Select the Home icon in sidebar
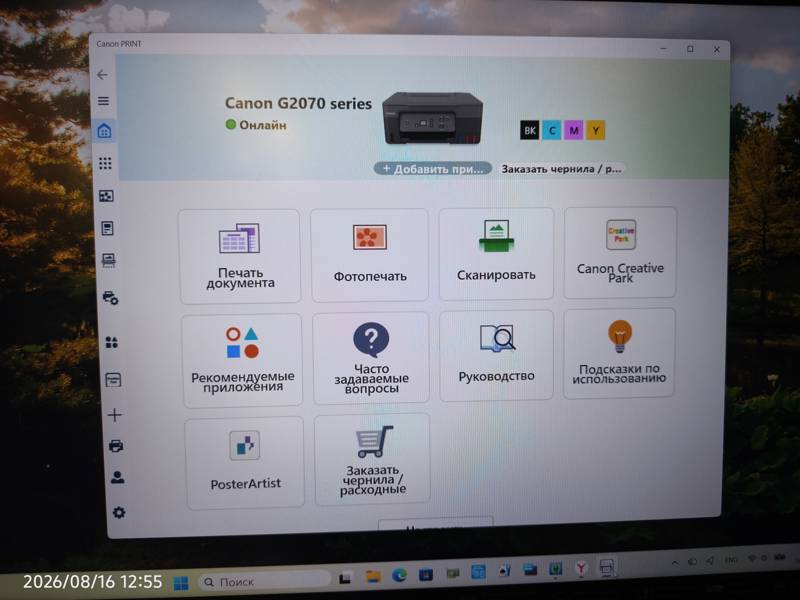Image resolution: width=800 pixels, height=600 pixels. click(105, 131)
